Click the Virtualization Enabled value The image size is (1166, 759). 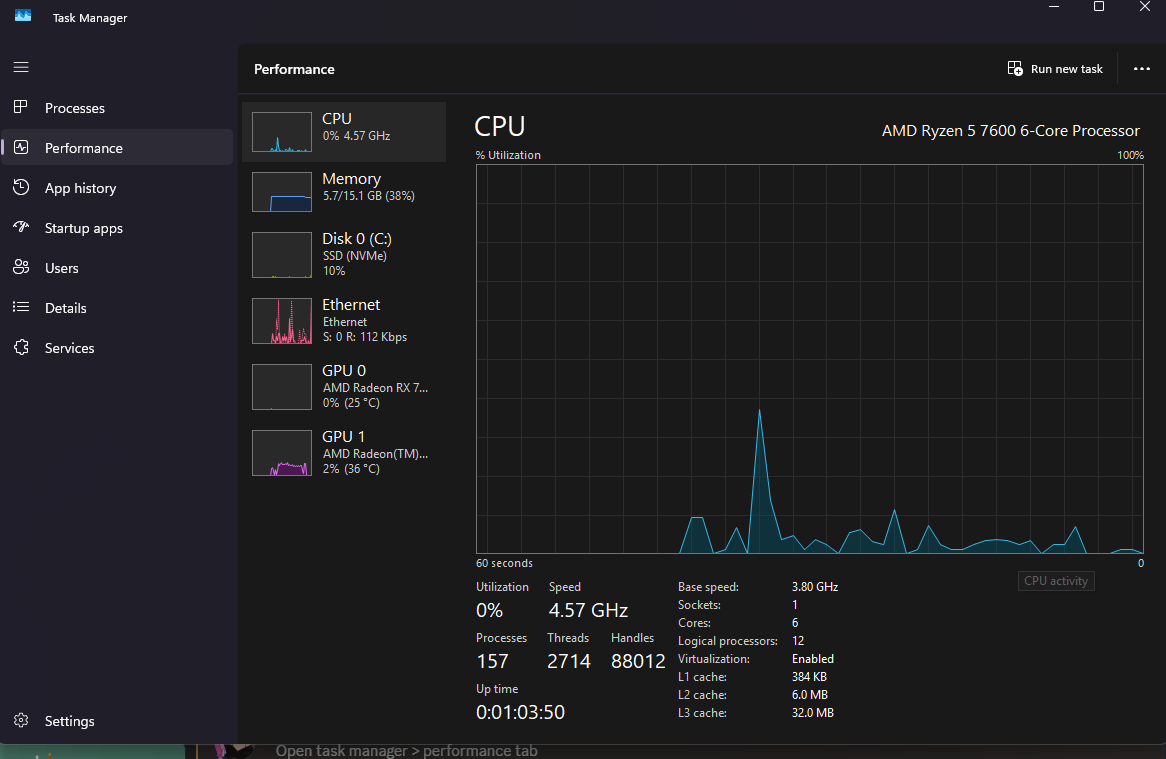[x=813, y=659]
